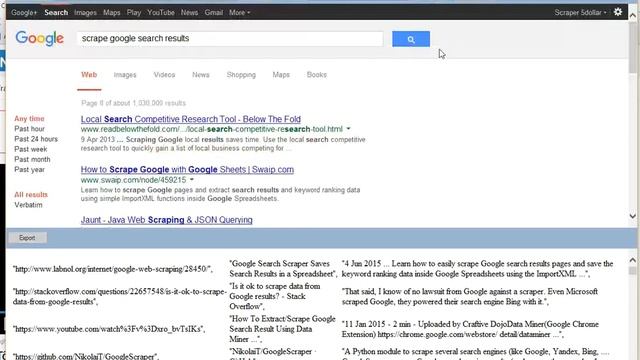Click 'How To Extract/Scrape Google' title text
The height and width of the screenshot is (360, 640).
pos(282,329)
